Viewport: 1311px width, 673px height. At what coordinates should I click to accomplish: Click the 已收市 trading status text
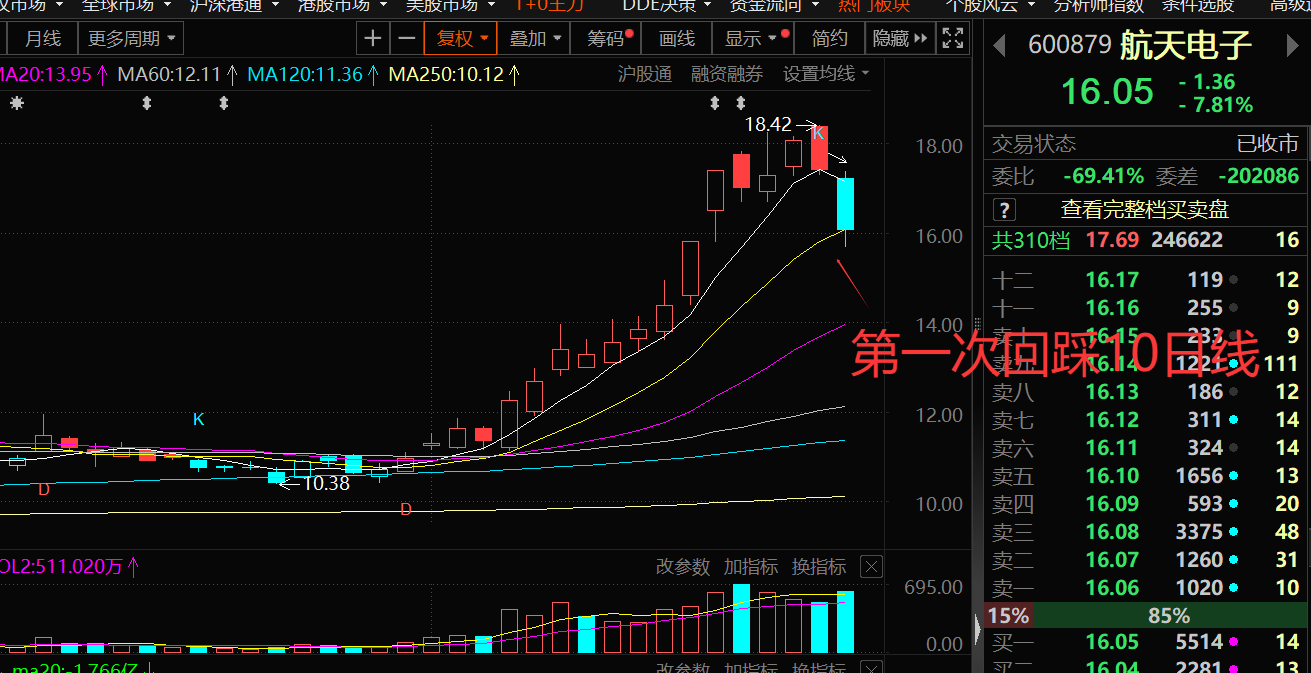tap(1267, 144)
